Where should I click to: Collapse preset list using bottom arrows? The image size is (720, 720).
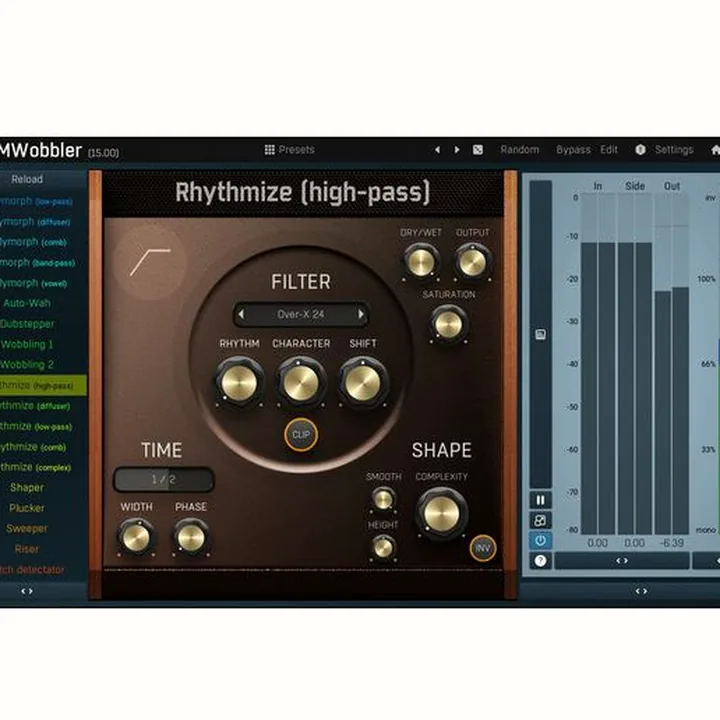pyautogui.click(x=27, y=591)
